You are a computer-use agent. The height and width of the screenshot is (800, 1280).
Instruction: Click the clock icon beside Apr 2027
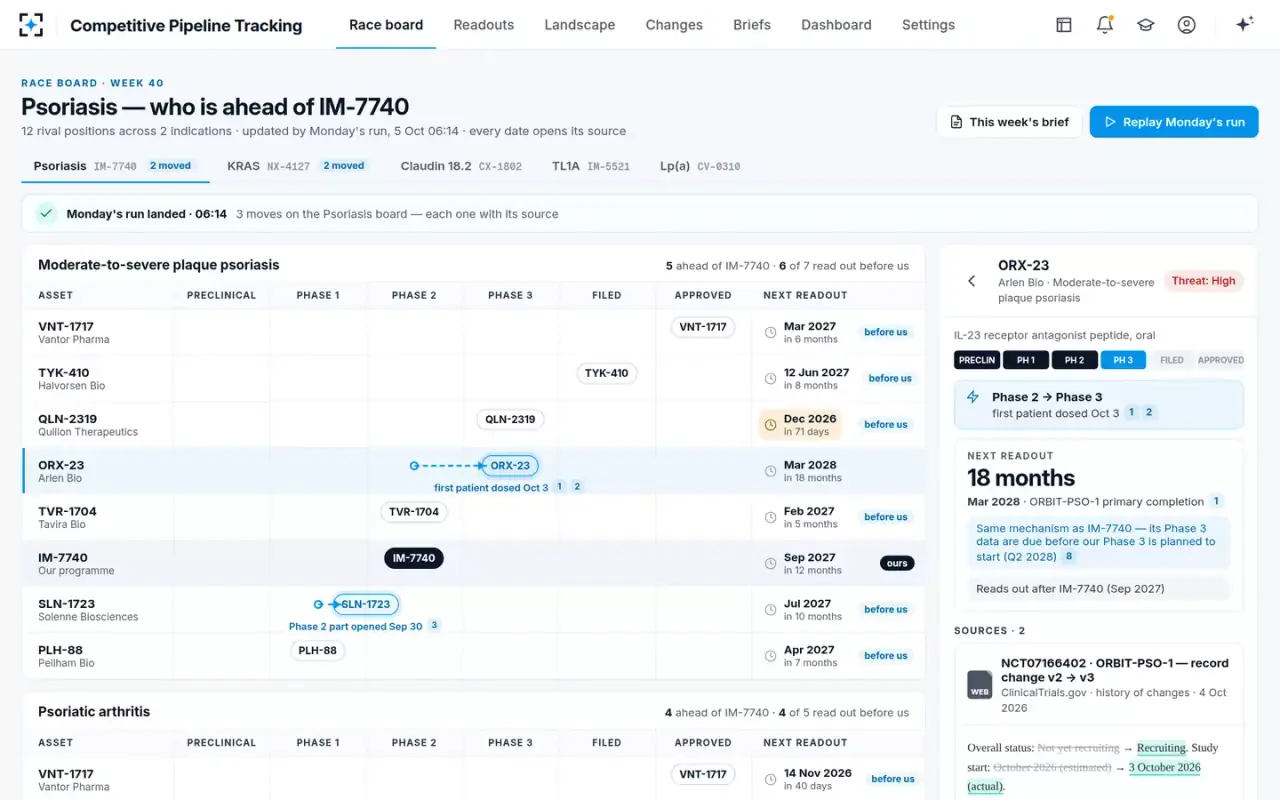(x=770, y=656)
